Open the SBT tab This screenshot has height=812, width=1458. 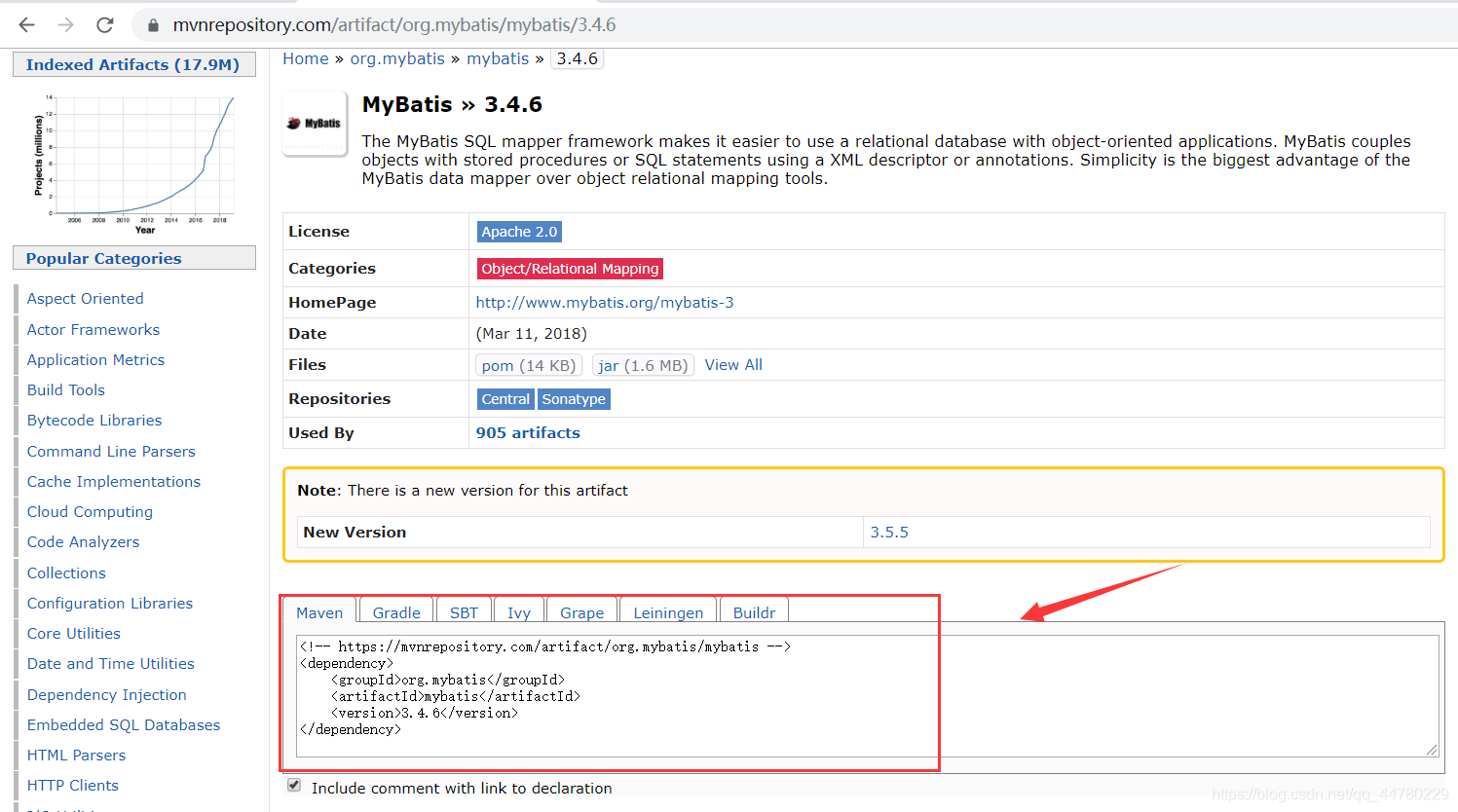[x=465, y=612]
